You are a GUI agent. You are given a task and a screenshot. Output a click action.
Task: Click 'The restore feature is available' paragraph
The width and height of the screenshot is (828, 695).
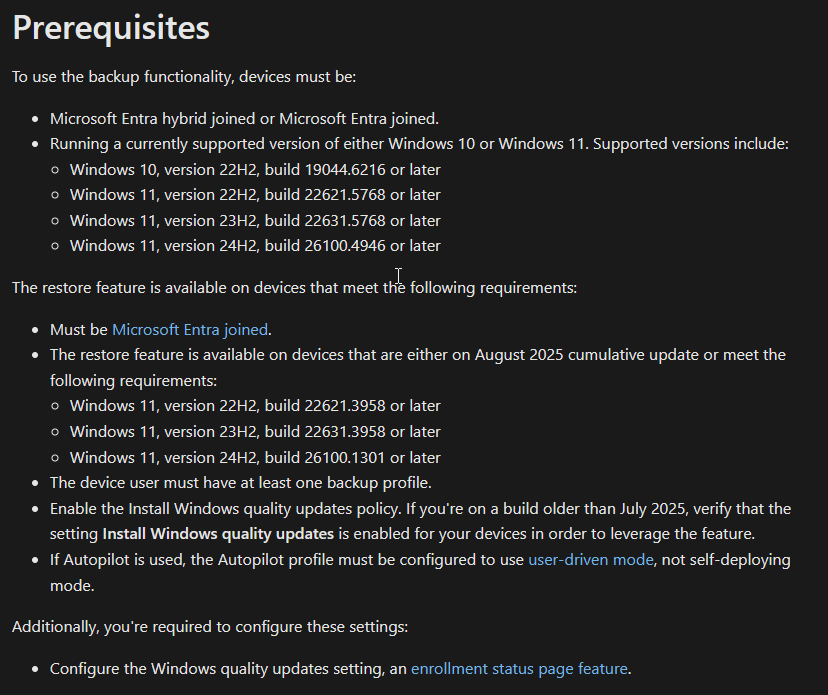point(294,288)
